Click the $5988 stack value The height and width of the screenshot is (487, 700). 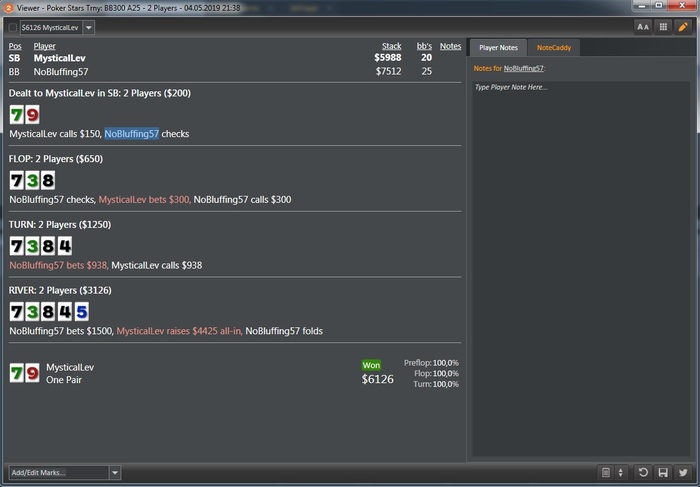(388, 58)
